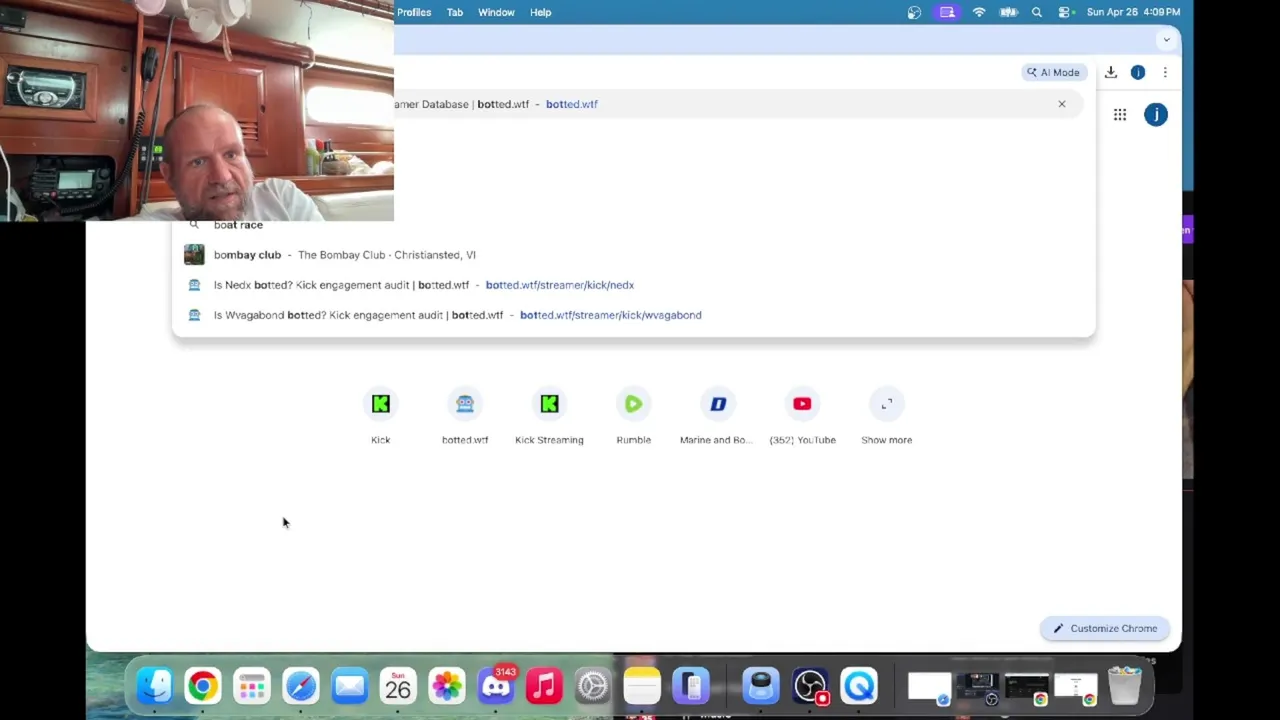This screenshot has width=1280, height=720.
Task: Click the Customize Chrome button
Action: click(x=1104, y=628)
